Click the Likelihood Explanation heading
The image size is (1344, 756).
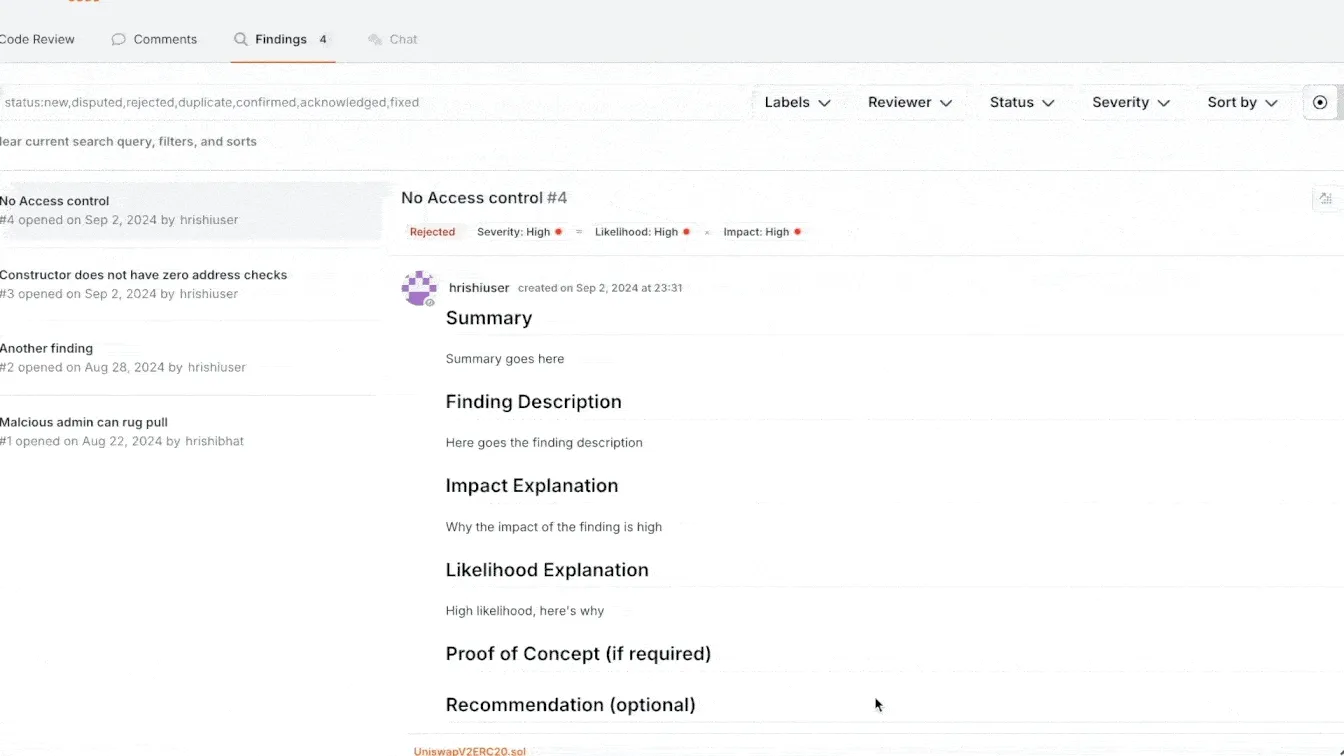547,570
